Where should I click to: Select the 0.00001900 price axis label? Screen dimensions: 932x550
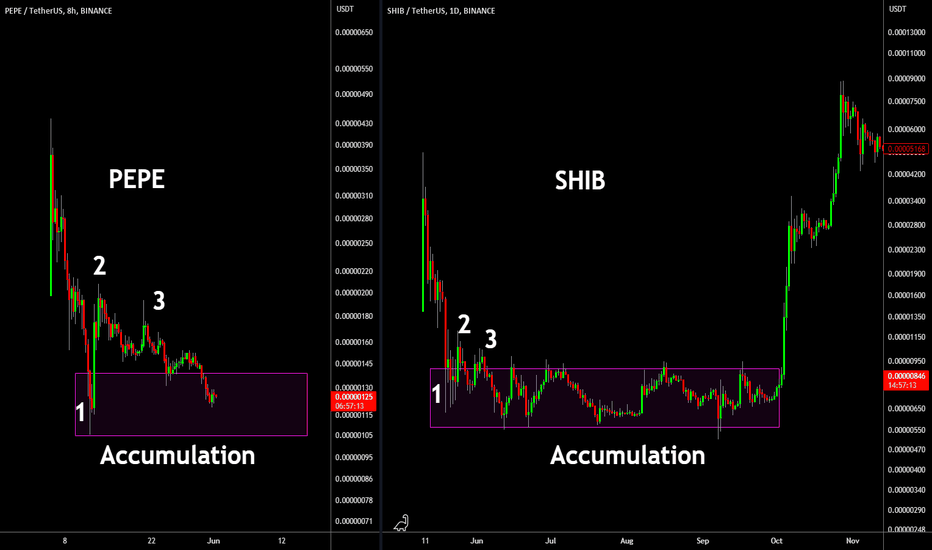(x=906, y=274)
